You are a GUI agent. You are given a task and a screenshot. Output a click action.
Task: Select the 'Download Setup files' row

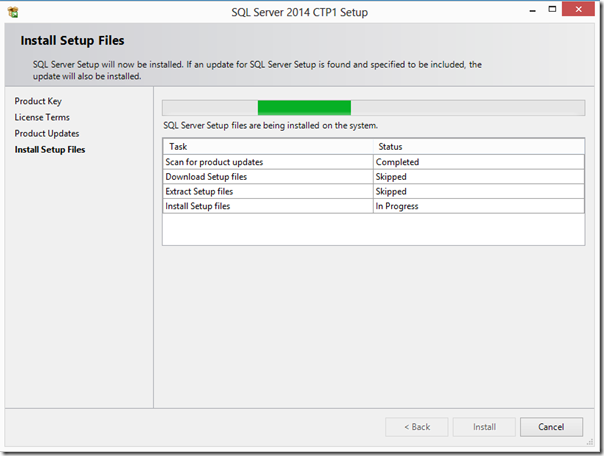374,177
